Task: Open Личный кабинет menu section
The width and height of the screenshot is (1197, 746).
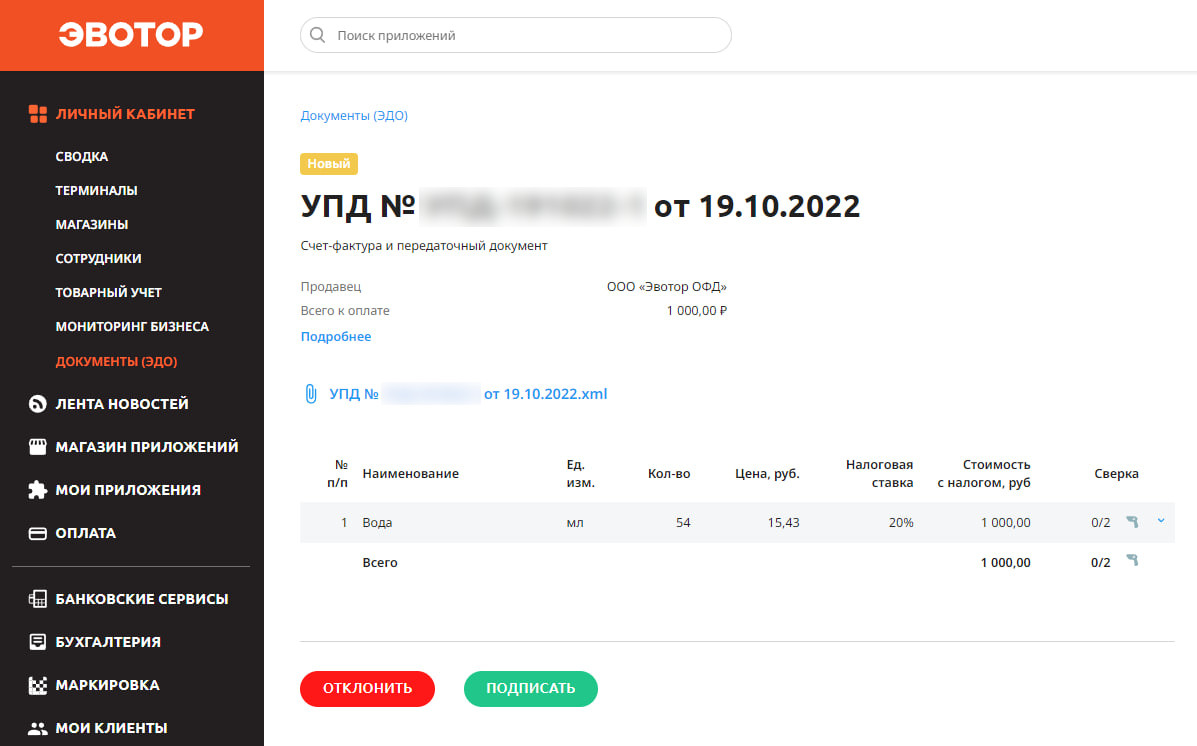Action: point(125,114)
